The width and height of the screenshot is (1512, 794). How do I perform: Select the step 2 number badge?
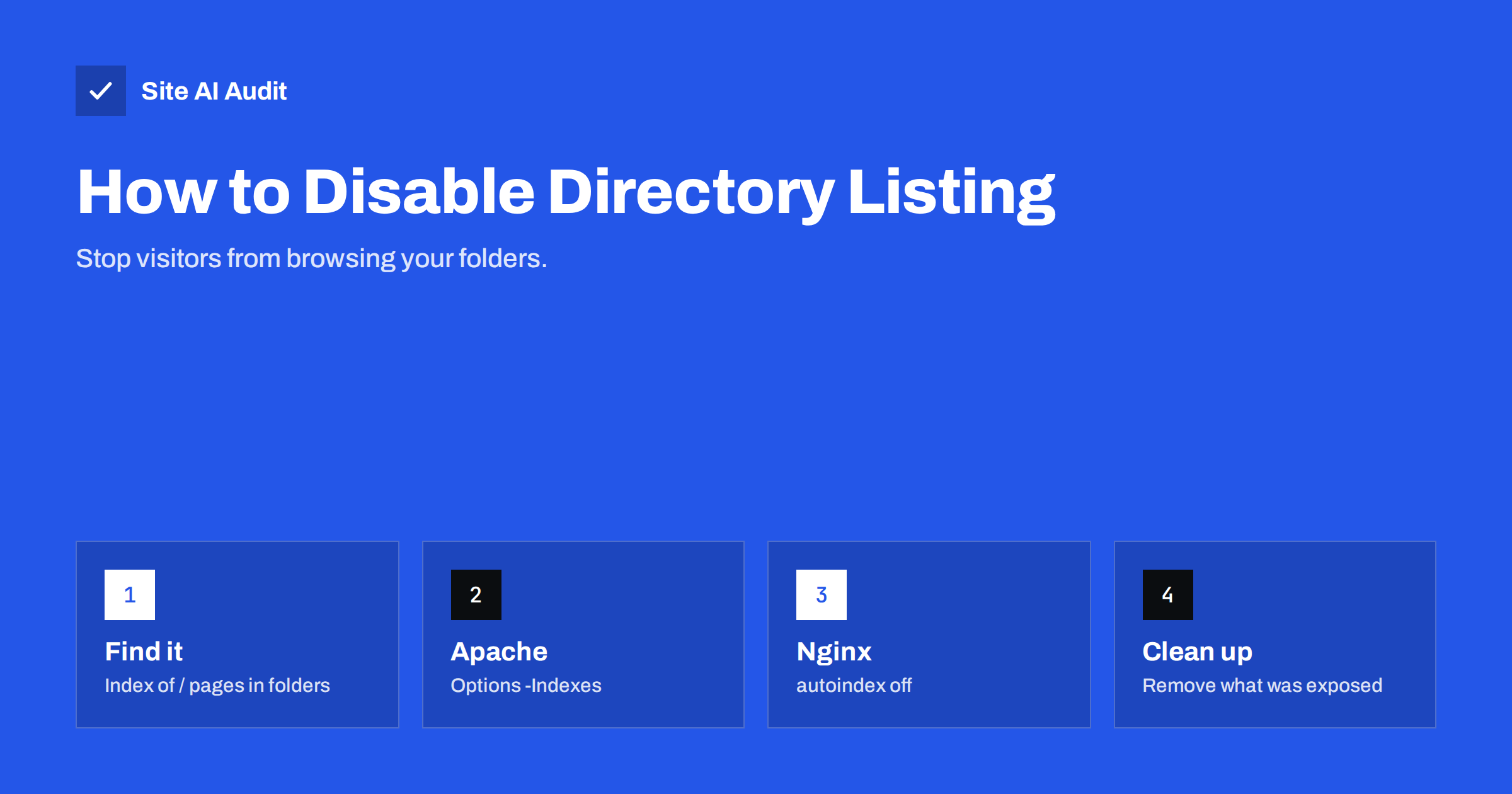(476, 595)
